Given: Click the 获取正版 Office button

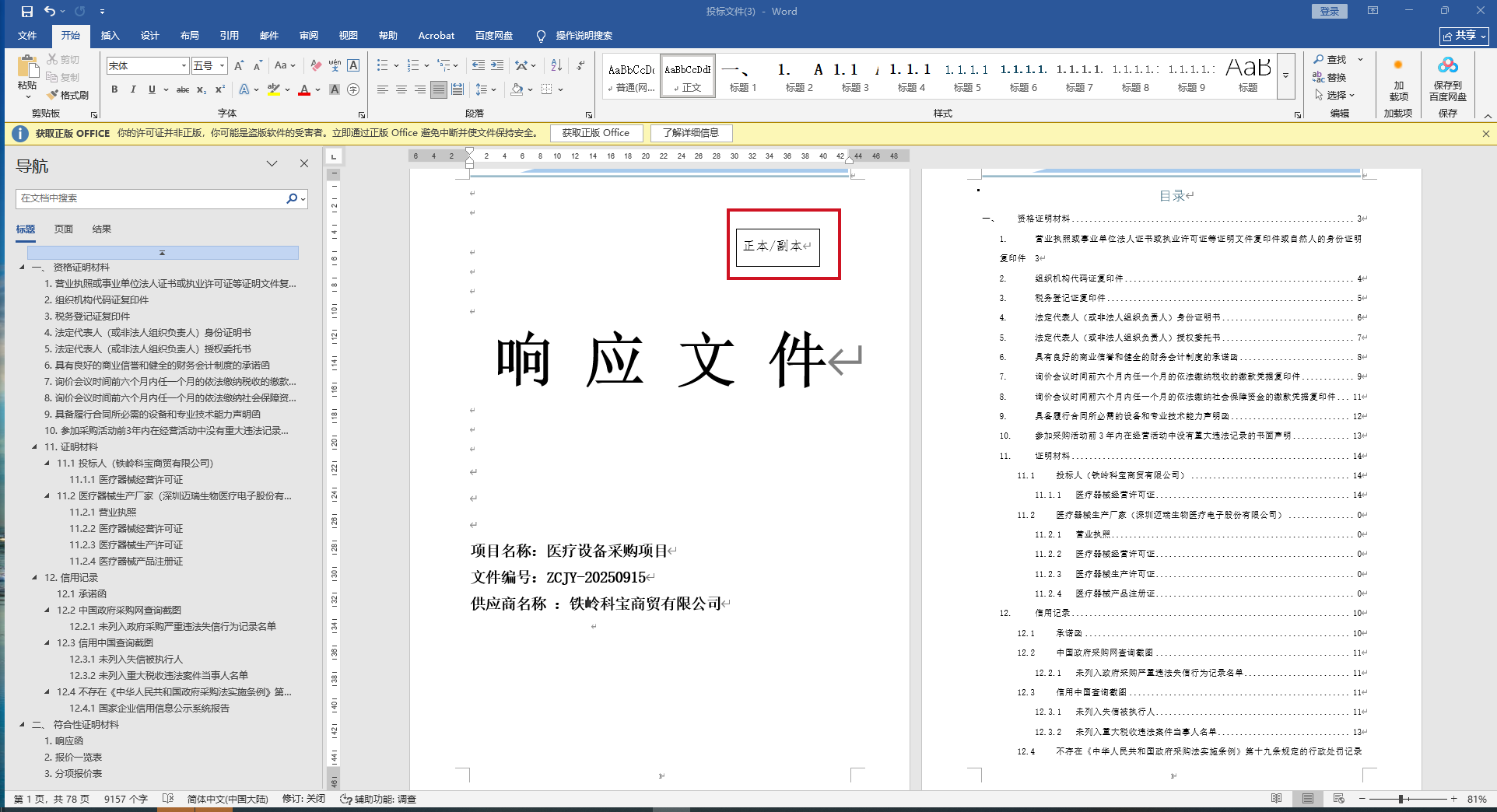Looking at the screenshot, I should [596, 133].
